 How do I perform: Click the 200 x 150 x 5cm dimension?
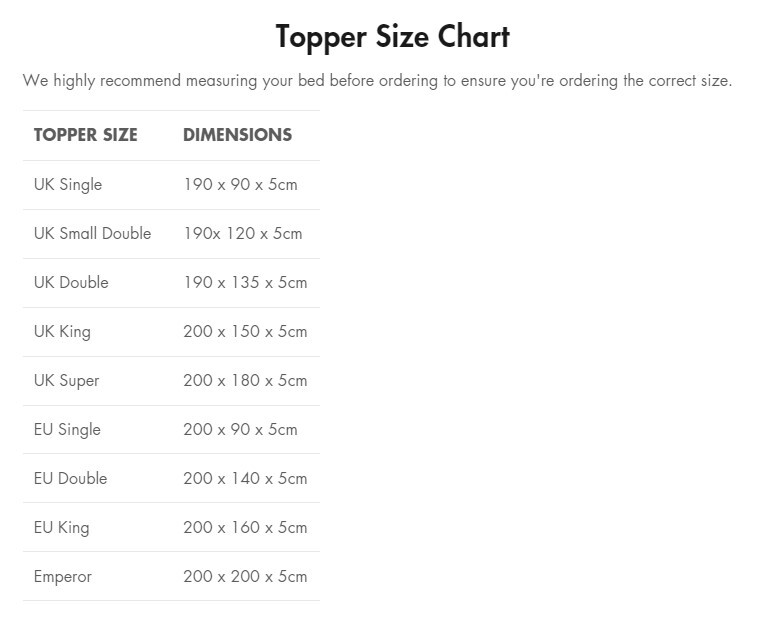pos(245,332)
